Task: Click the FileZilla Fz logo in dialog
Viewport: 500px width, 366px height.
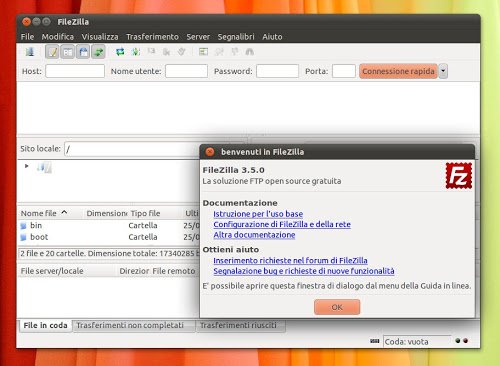Action: coord(459,175)
